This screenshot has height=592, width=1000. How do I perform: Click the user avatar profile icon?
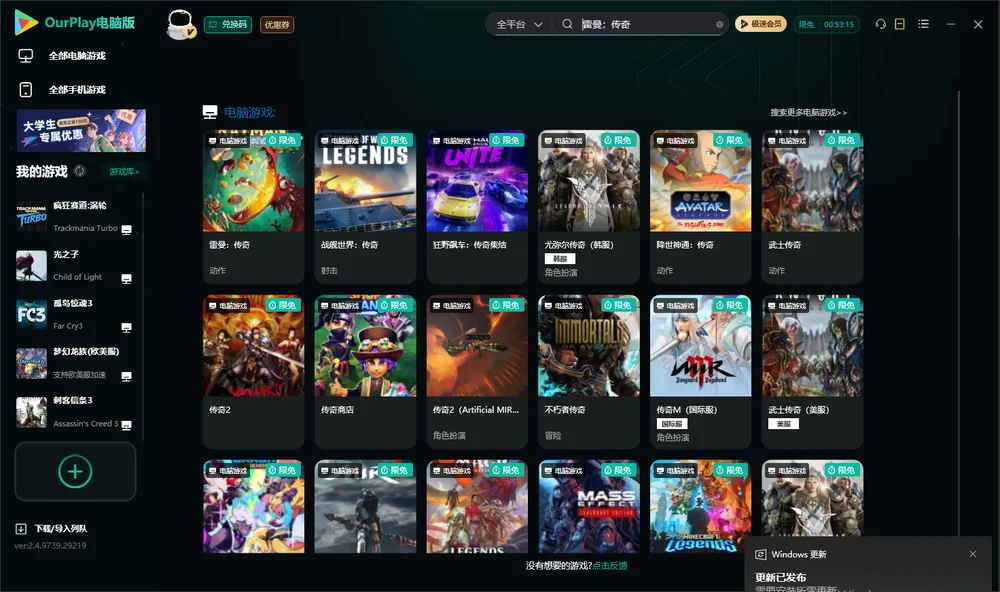pyautogui.click(x=180, y=24)
